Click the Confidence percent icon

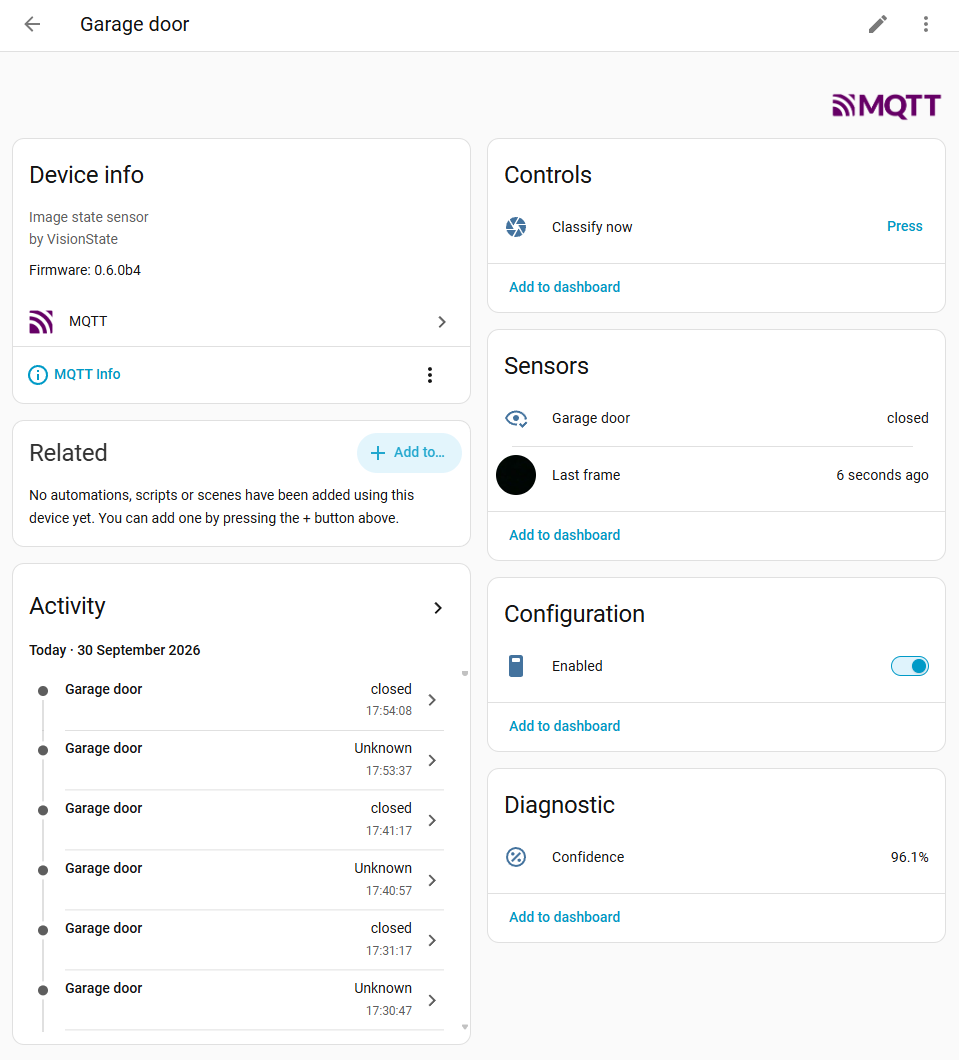[x=516, y=857]
